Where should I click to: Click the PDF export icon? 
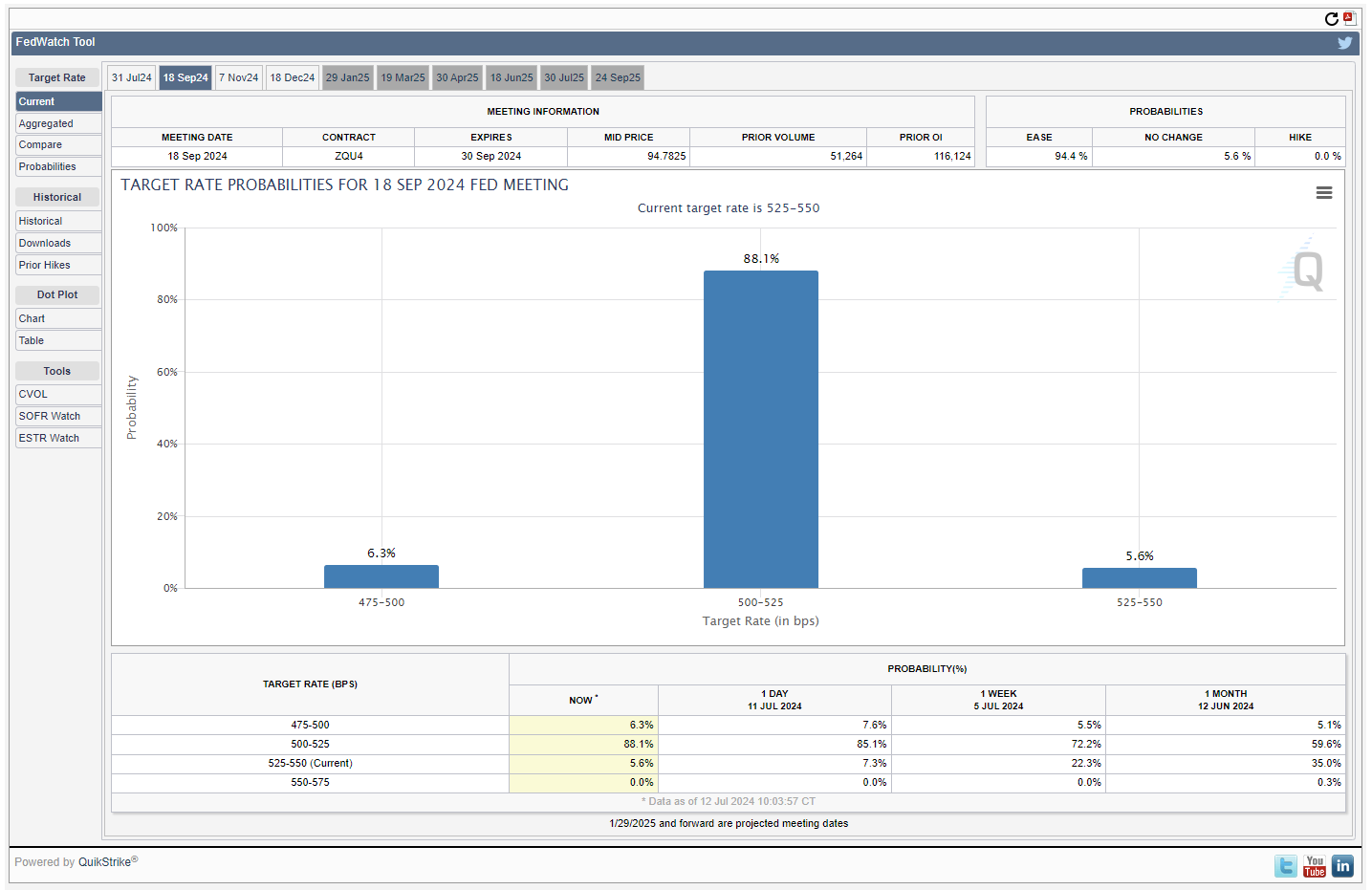click(x=1349, y=18)
